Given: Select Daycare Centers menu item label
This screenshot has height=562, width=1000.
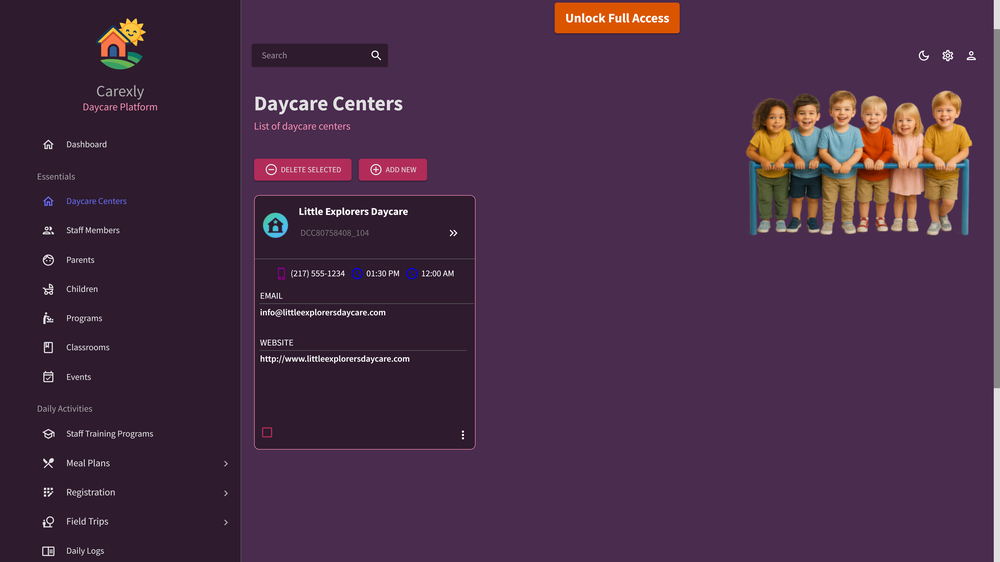Looking at the screenshot, I should pos(96,201).
